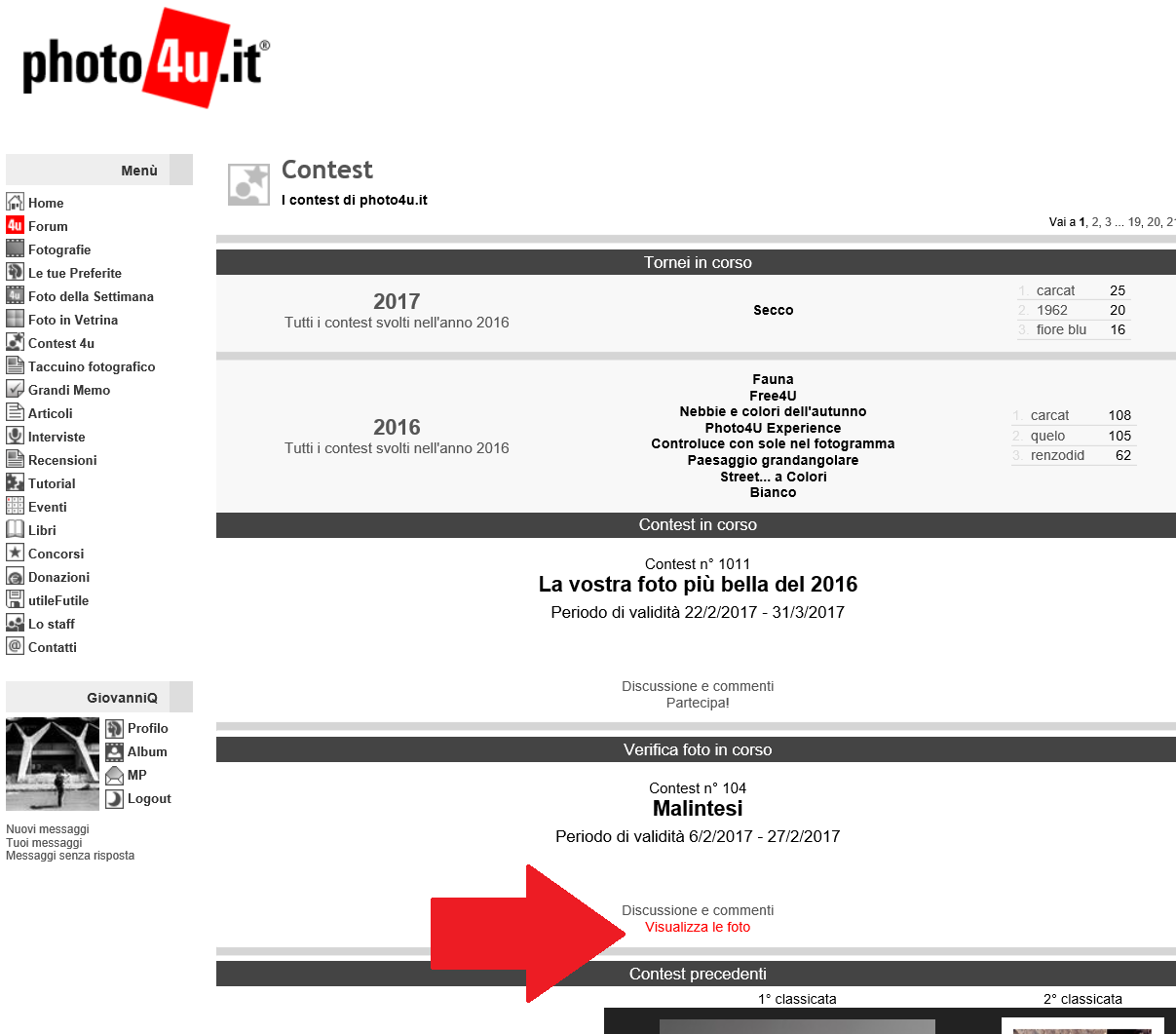Click the Fotografie film-strip icon
Viewport: 1176px width, 1034px height.
[x=15, y=249]
